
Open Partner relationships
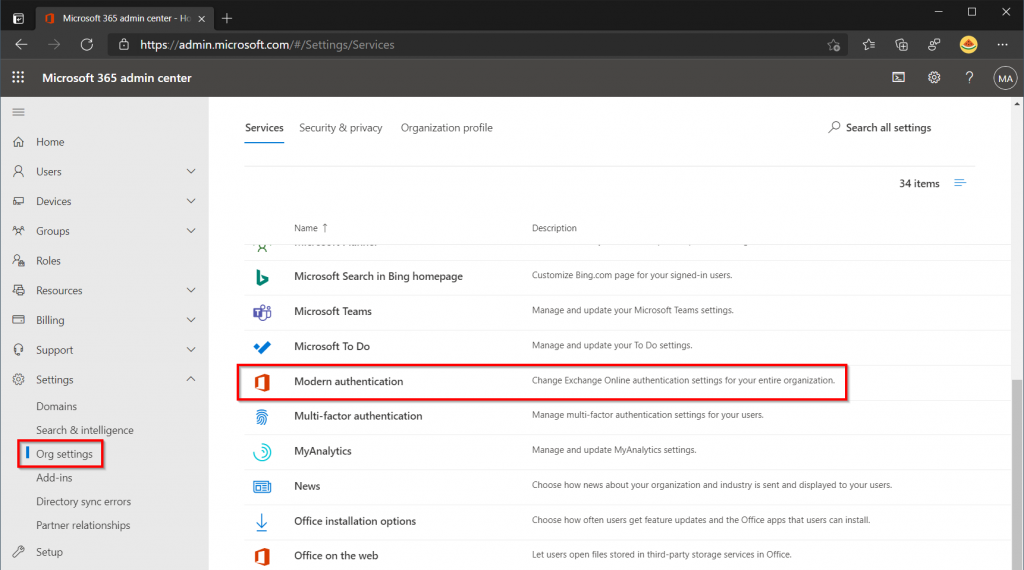coord(83,525)
